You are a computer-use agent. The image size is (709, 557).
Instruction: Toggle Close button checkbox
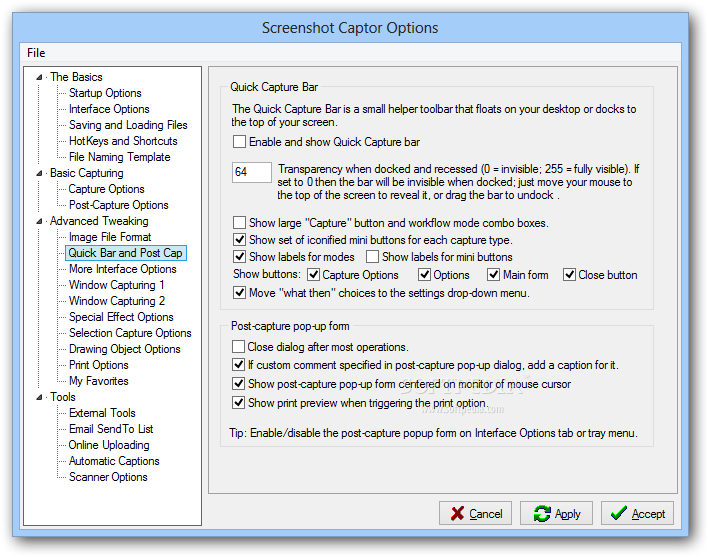point(569,274)
